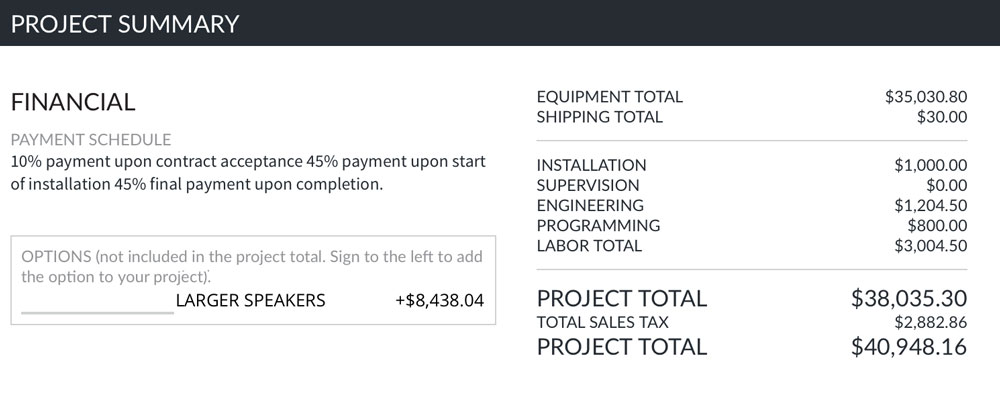
Task: Click the $38,035.30 pre-tax project total
Action: [909, 298]
